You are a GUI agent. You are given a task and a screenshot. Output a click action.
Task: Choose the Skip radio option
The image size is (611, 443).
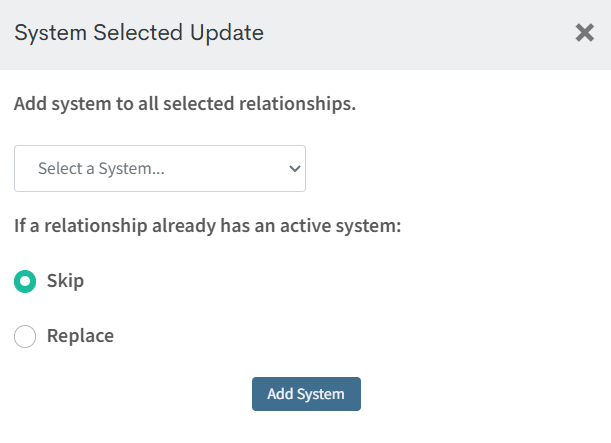[x=25, y=281]
